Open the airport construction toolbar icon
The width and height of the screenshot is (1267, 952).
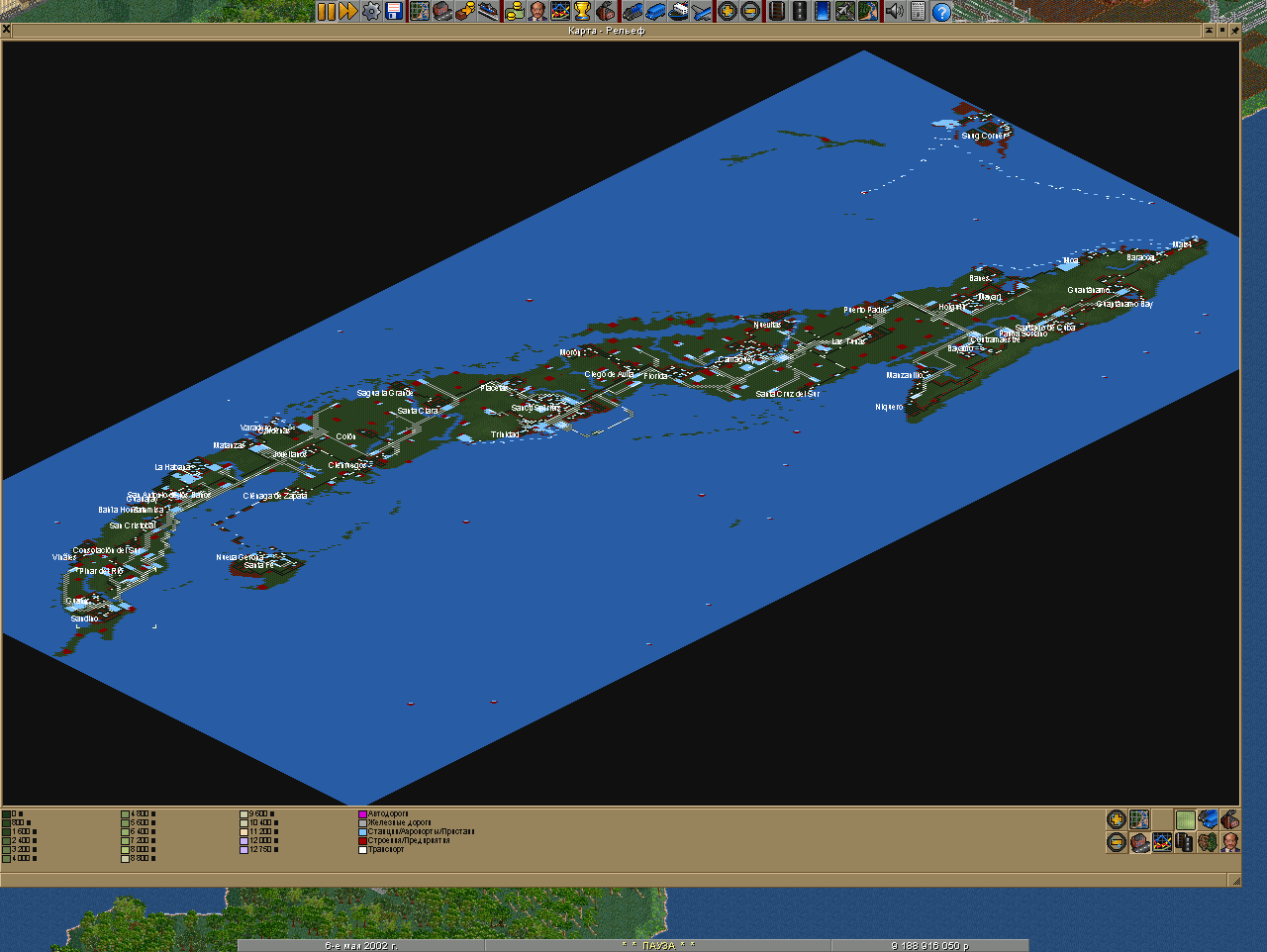[845, 11]
